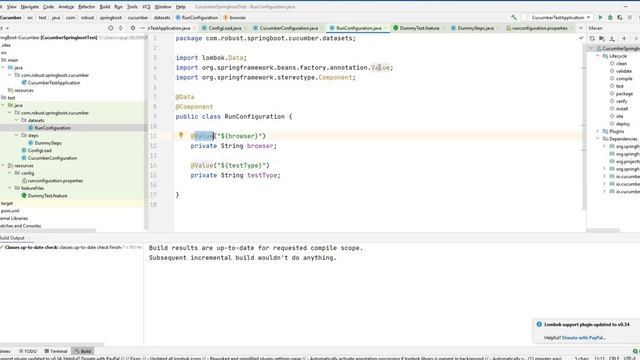Viewport: 640px width, 360px height.
Task: Select DummyTest.feature in the project tree
Action: click(x=47, y=196)
